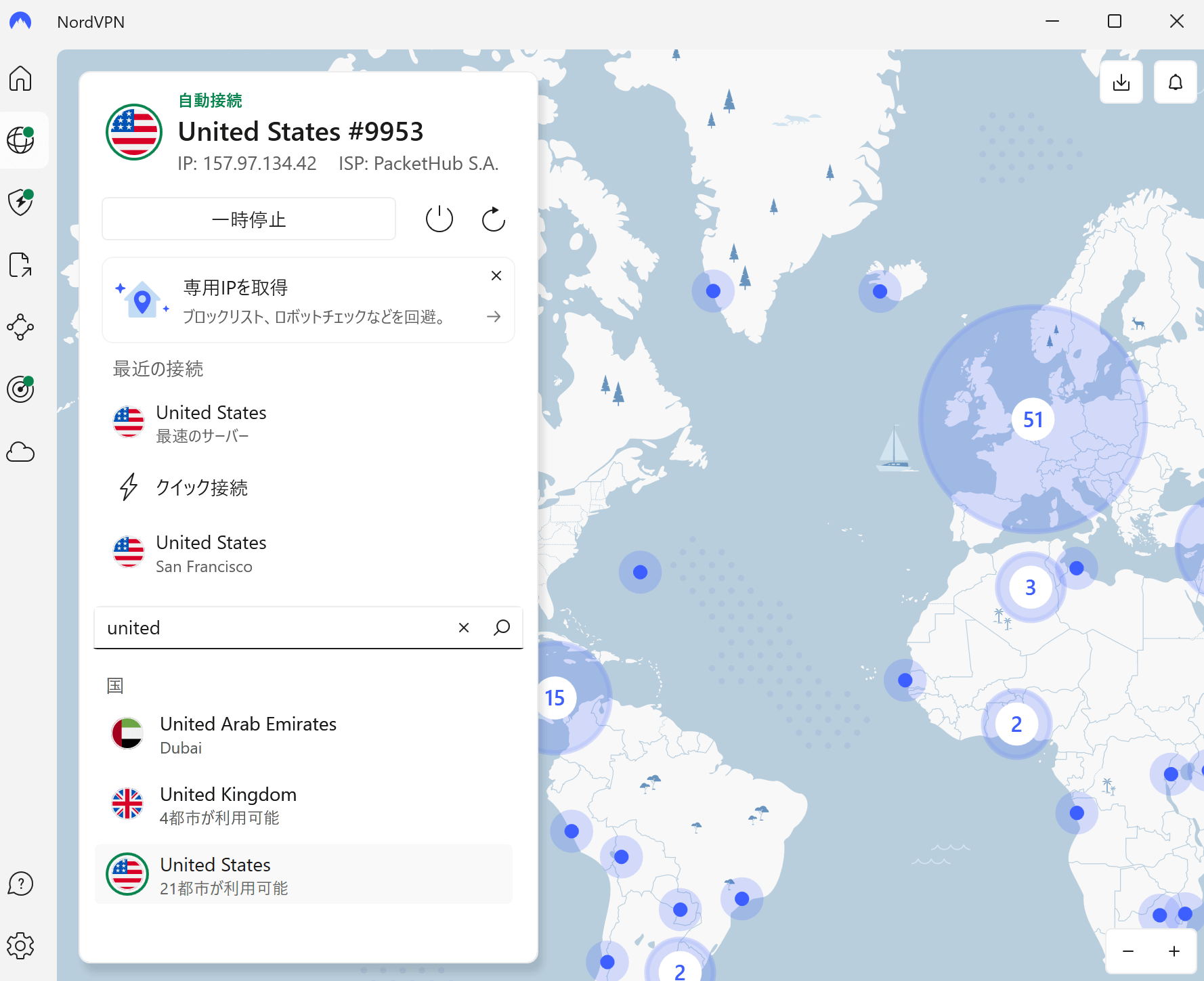Maximize the NordVPN window
The height and width of the screenshot is (981, 1204).
[1115, 22]
